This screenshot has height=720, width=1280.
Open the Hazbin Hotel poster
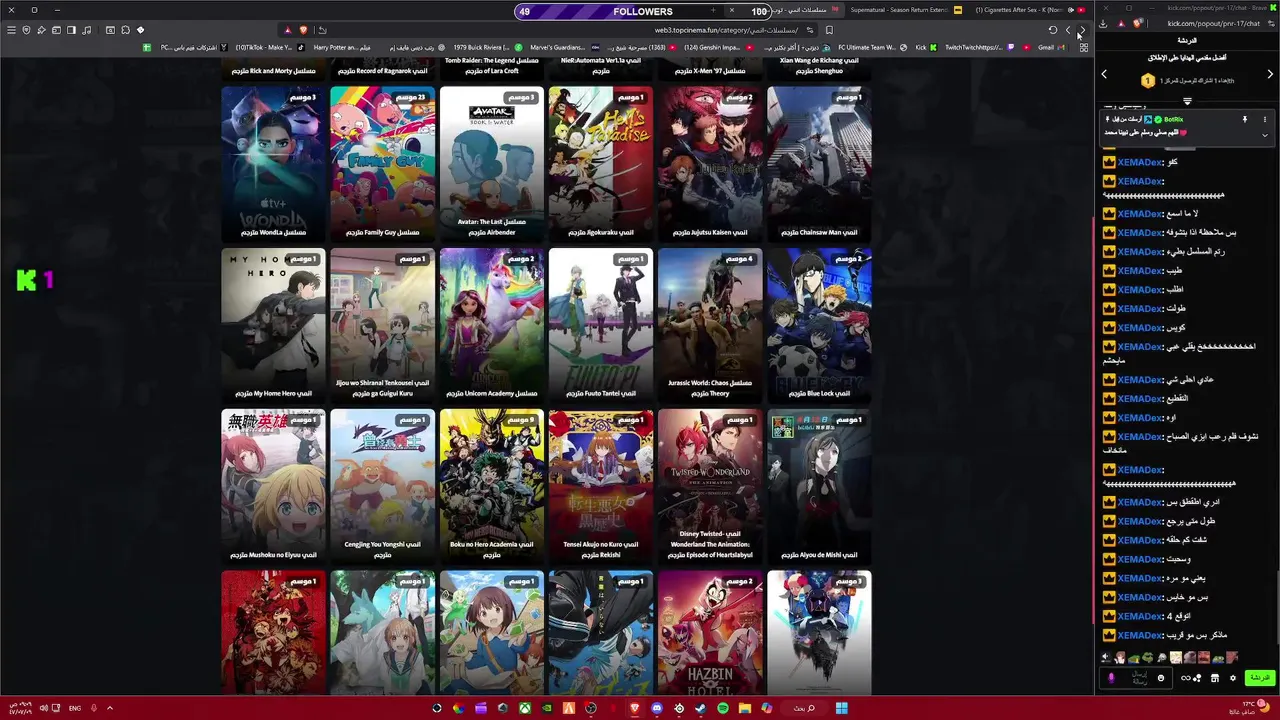pos(710,632)
